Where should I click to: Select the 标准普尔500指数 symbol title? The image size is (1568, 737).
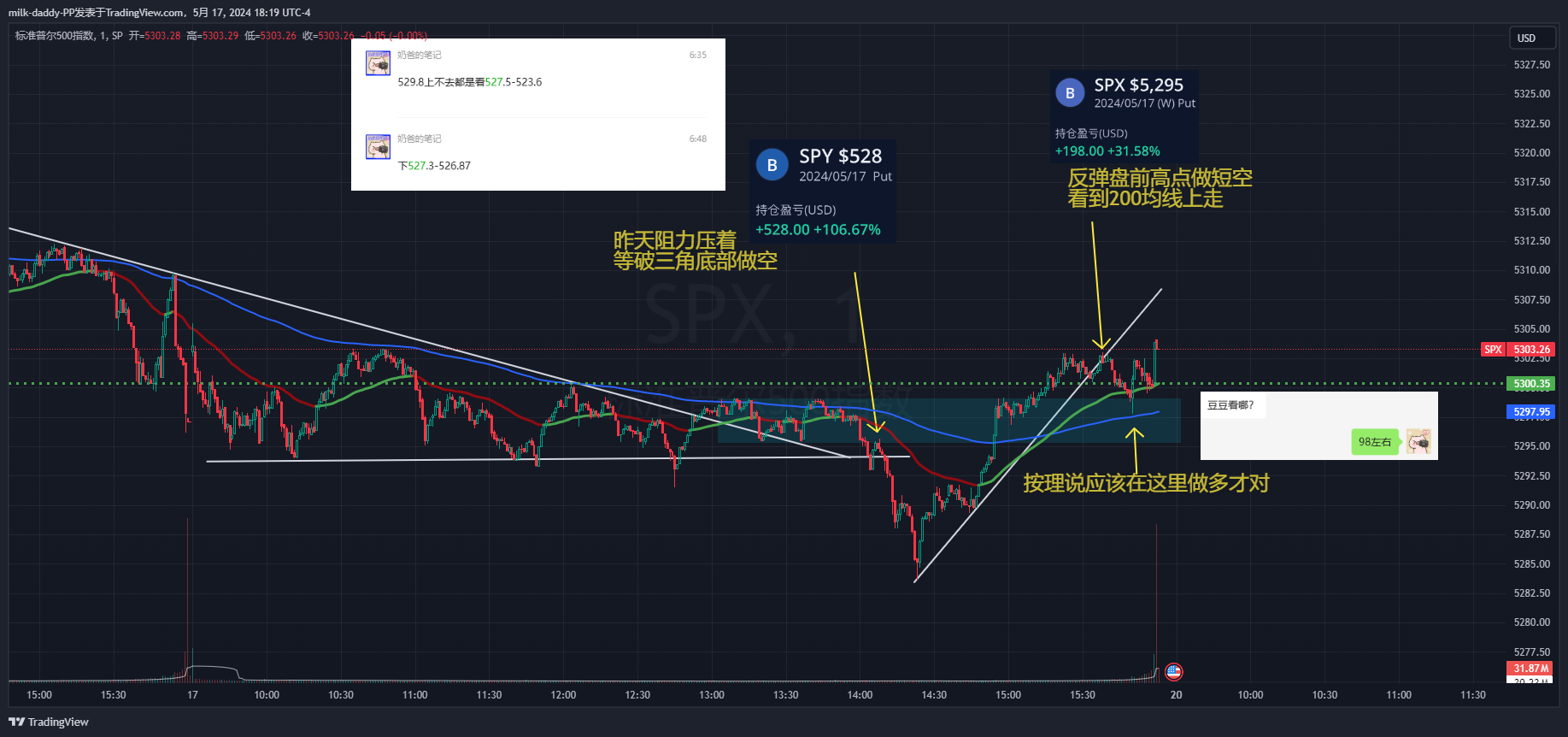tap(55, 36)
